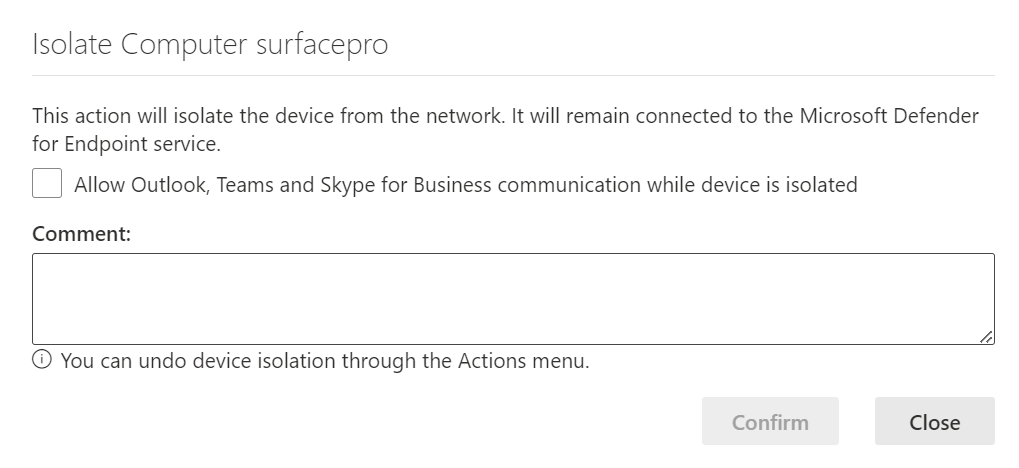1019x468 pixels.
Task: Click inside the Comment text area
Action: coord(500,298)
